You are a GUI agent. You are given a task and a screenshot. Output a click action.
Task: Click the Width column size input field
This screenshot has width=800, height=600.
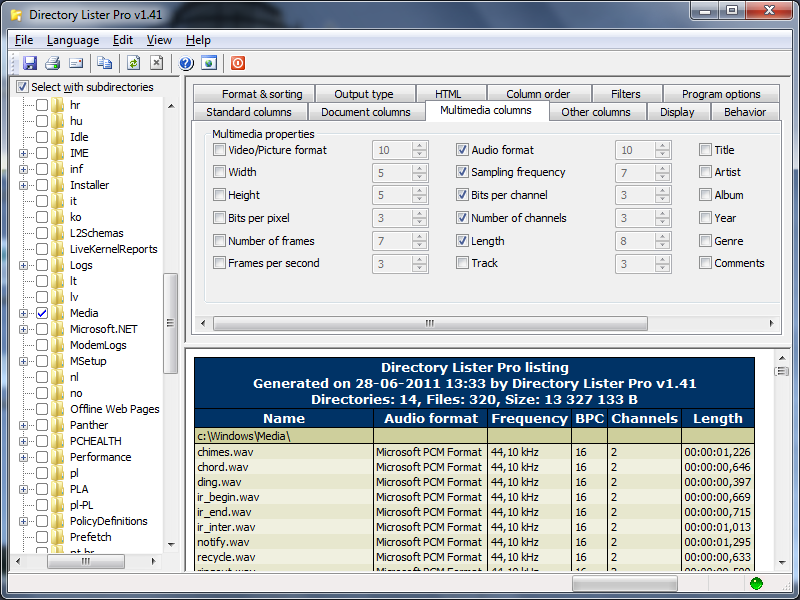click(392, 172)
